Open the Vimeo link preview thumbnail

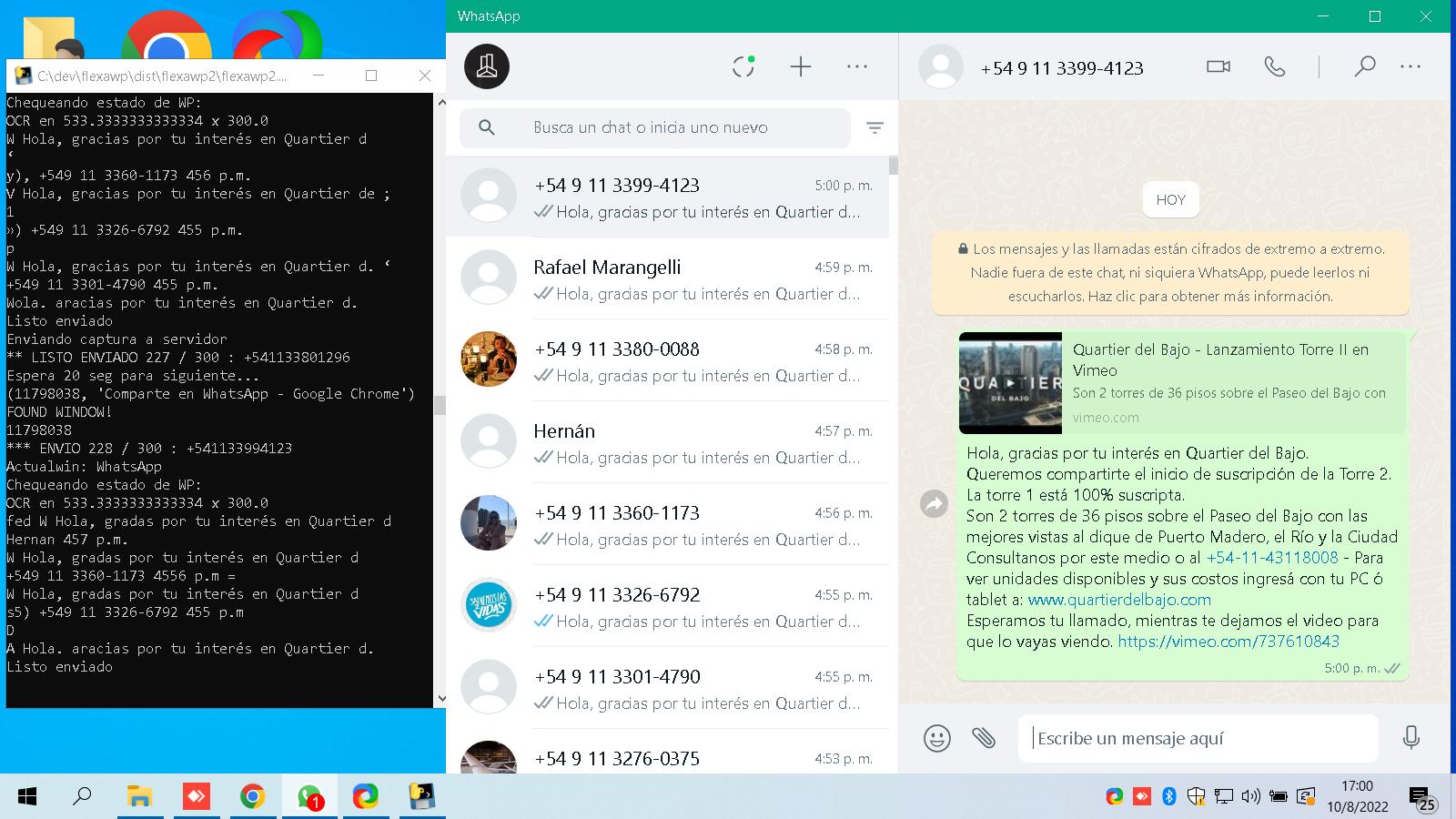pyautogui.click(x=1010, y=383)
